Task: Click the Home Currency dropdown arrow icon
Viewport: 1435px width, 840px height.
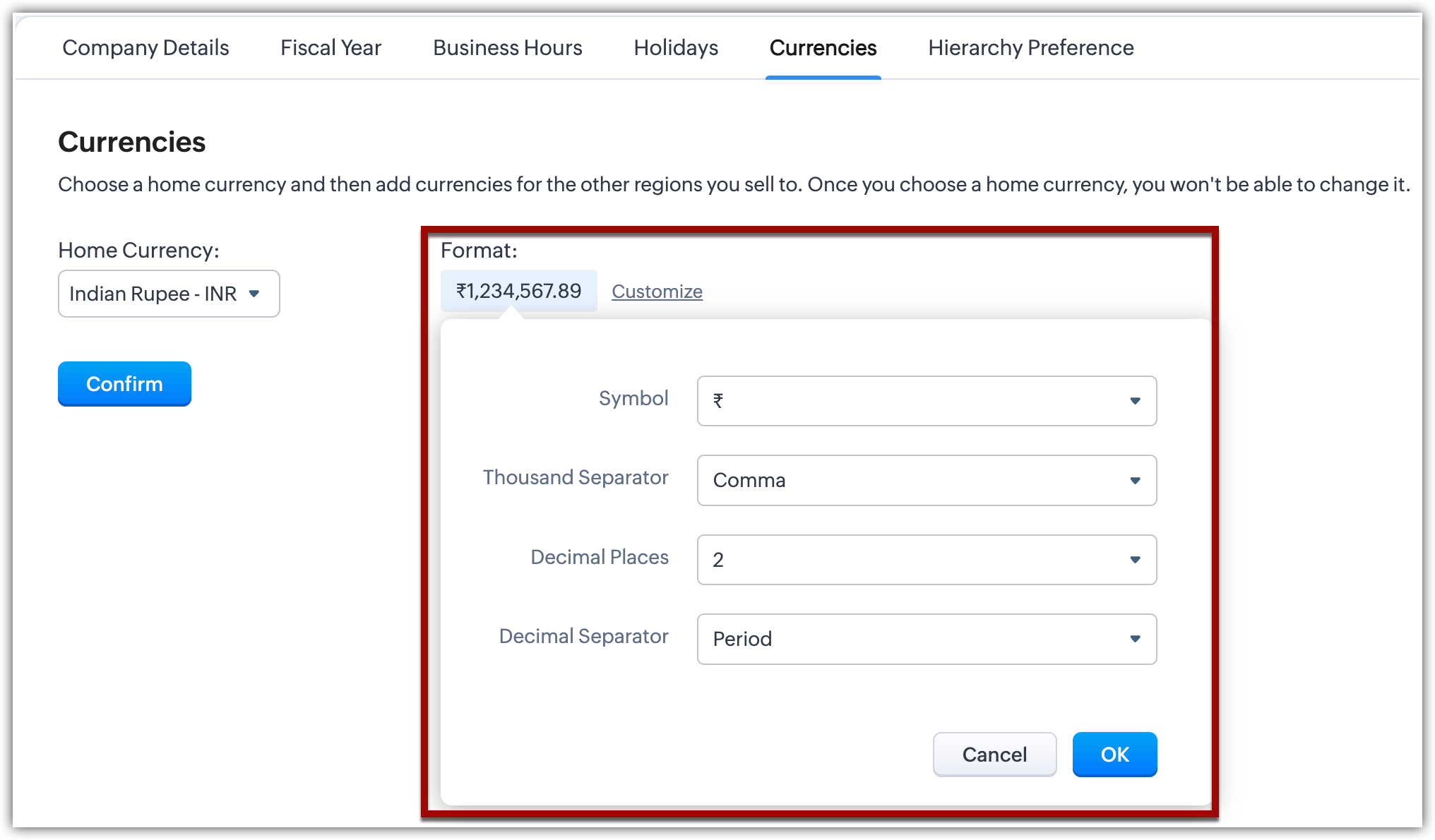Action: [254, 294]
